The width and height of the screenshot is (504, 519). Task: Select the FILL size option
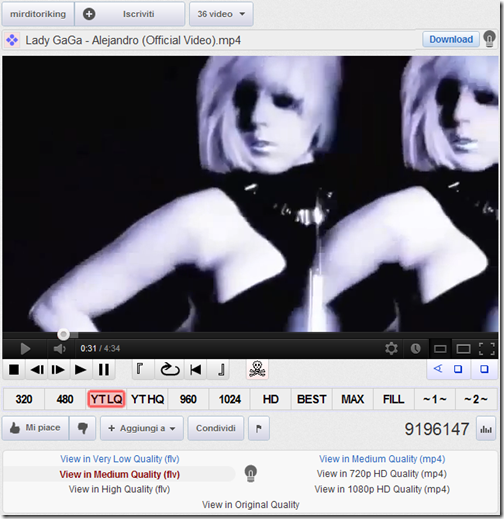click(x=394, y=399)
